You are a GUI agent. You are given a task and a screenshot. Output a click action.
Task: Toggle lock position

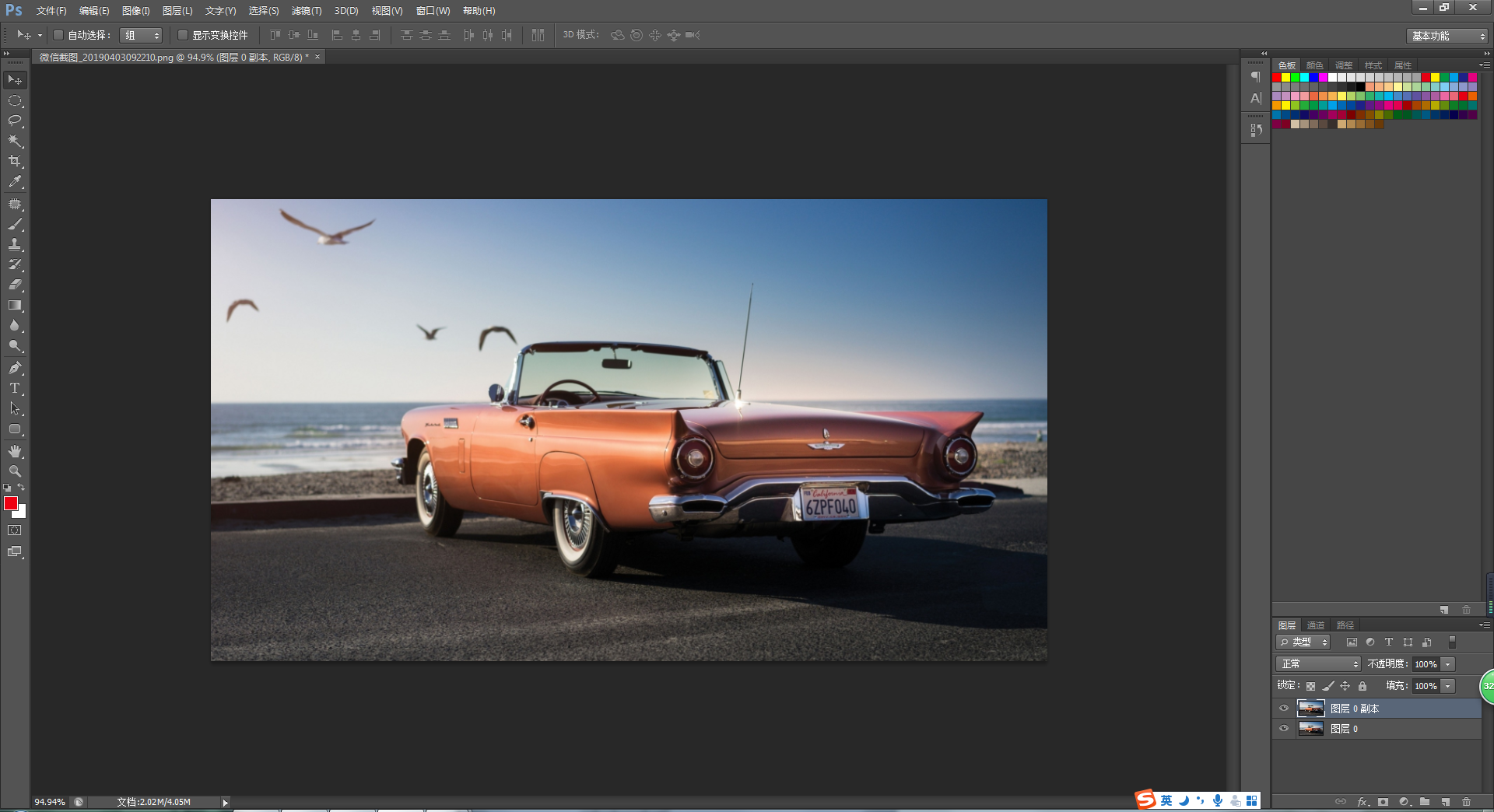coord(1345,686)
